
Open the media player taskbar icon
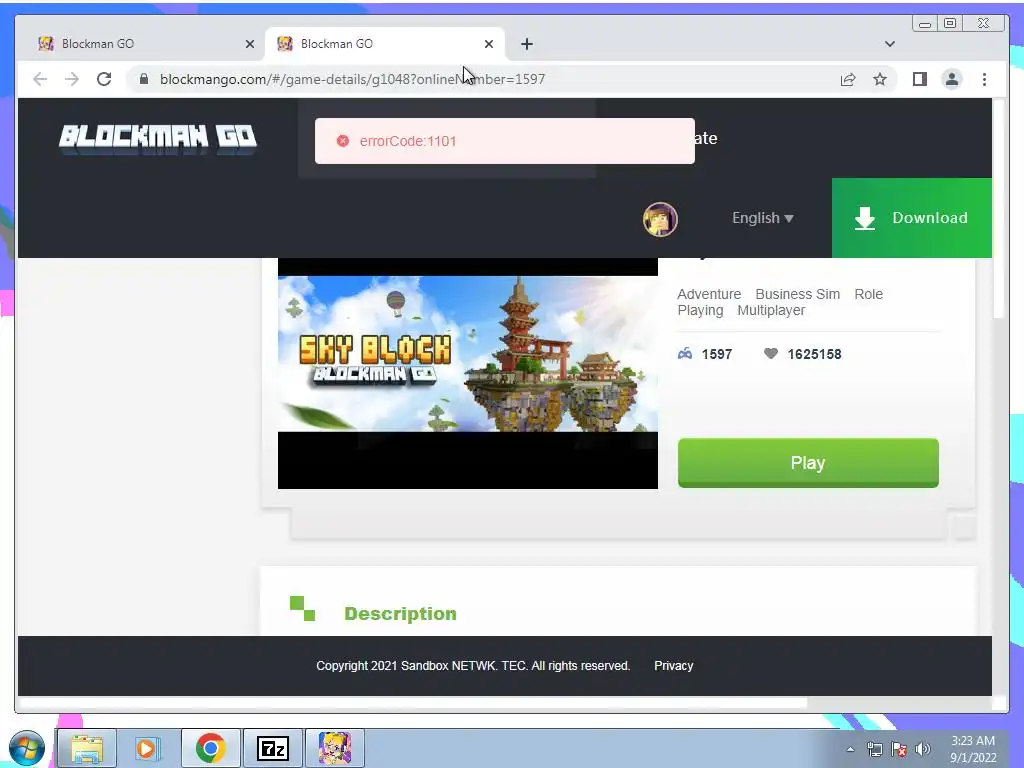(x=148, y=748)
